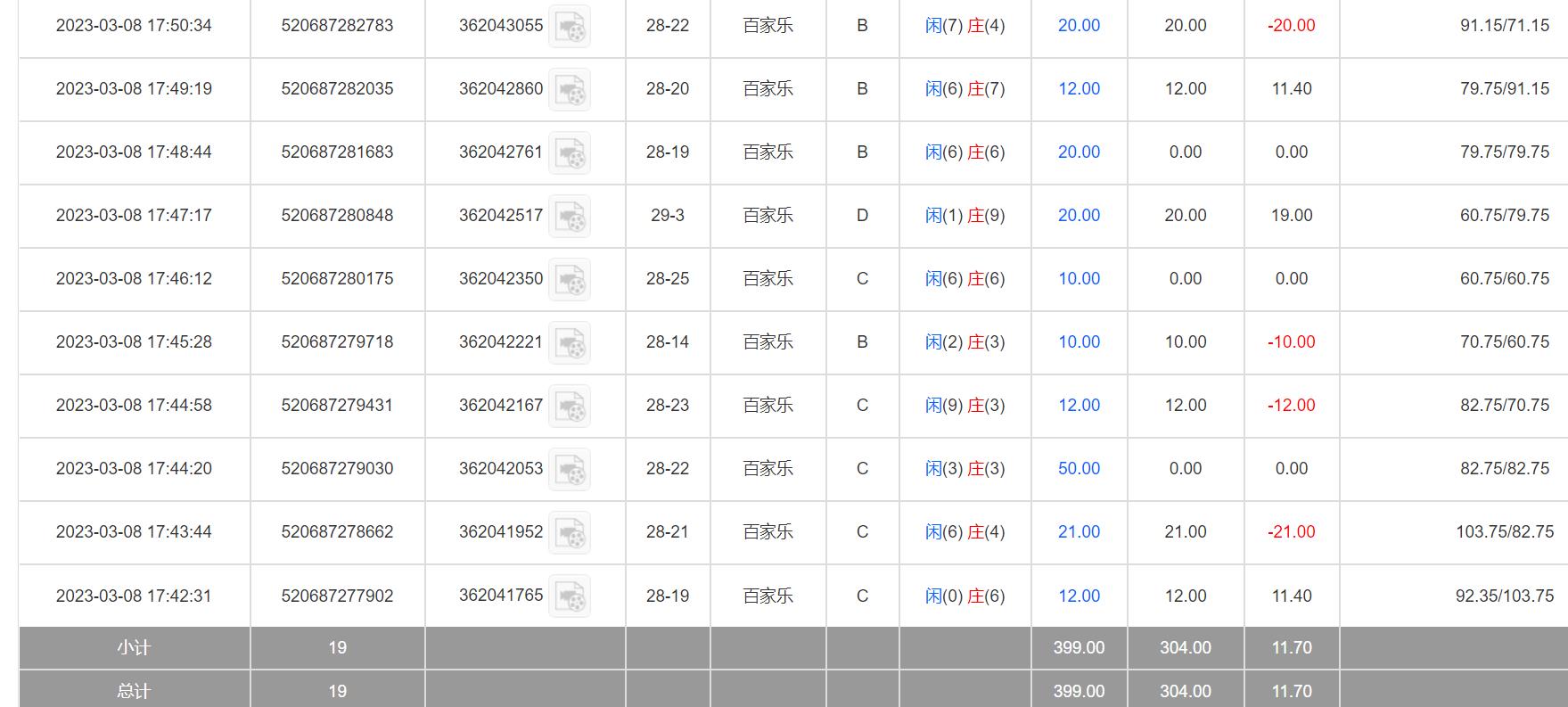This screenshot has height=707, width=1568.
Task: Click the blue 21.00 bet amount
Action: click(x=1079, y=532)
